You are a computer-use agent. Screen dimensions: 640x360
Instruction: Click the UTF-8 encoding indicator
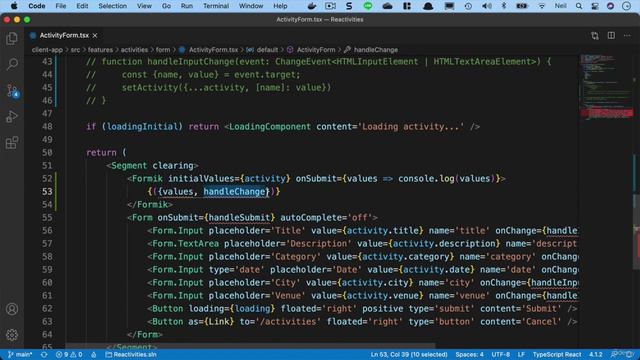[x=501, y=355]
